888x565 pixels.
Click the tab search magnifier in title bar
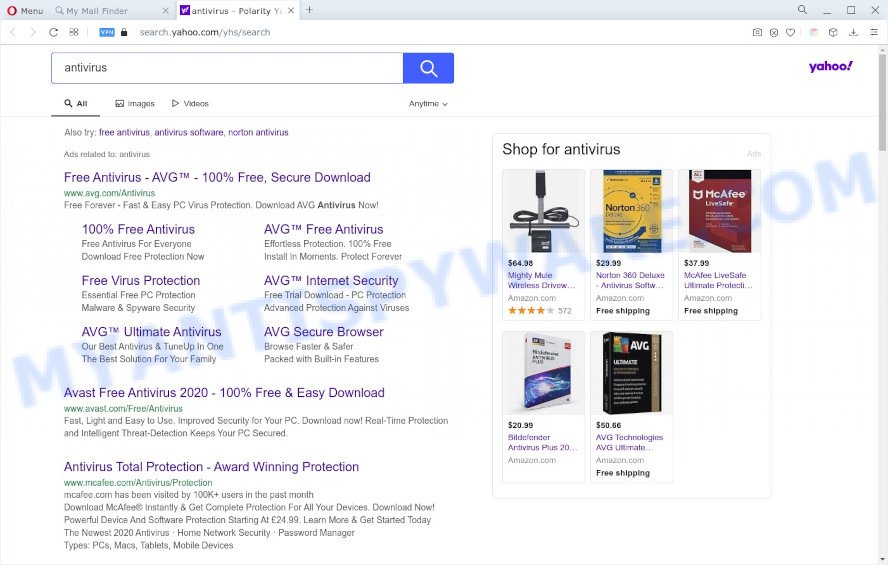point(802,10)
